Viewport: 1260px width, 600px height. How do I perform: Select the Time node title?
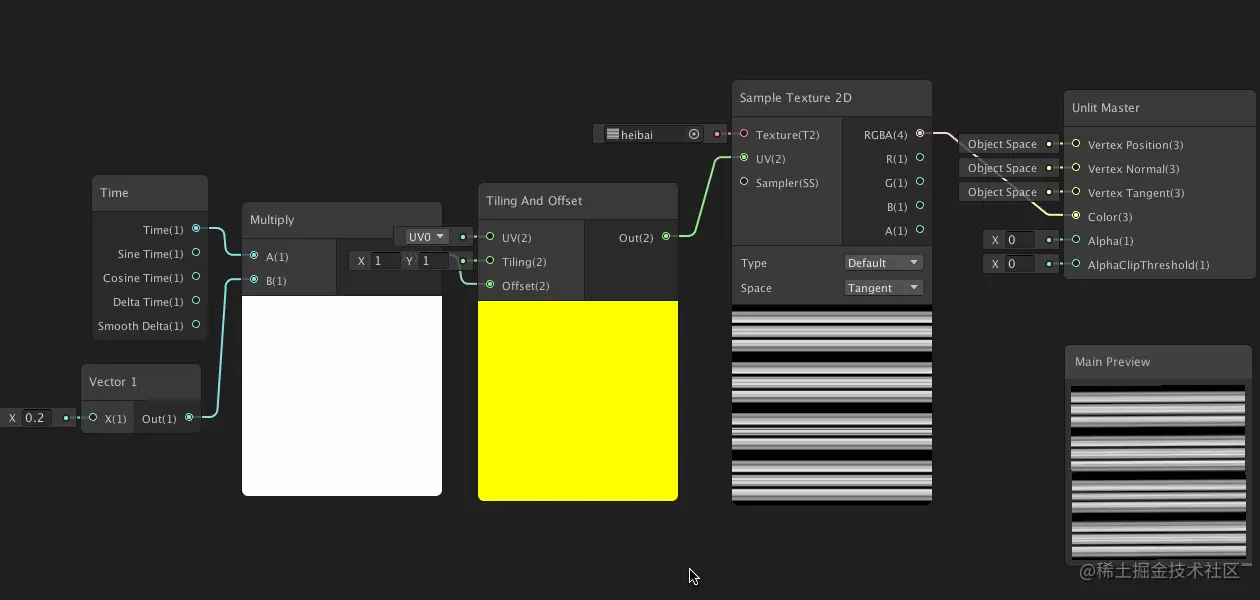115,193
